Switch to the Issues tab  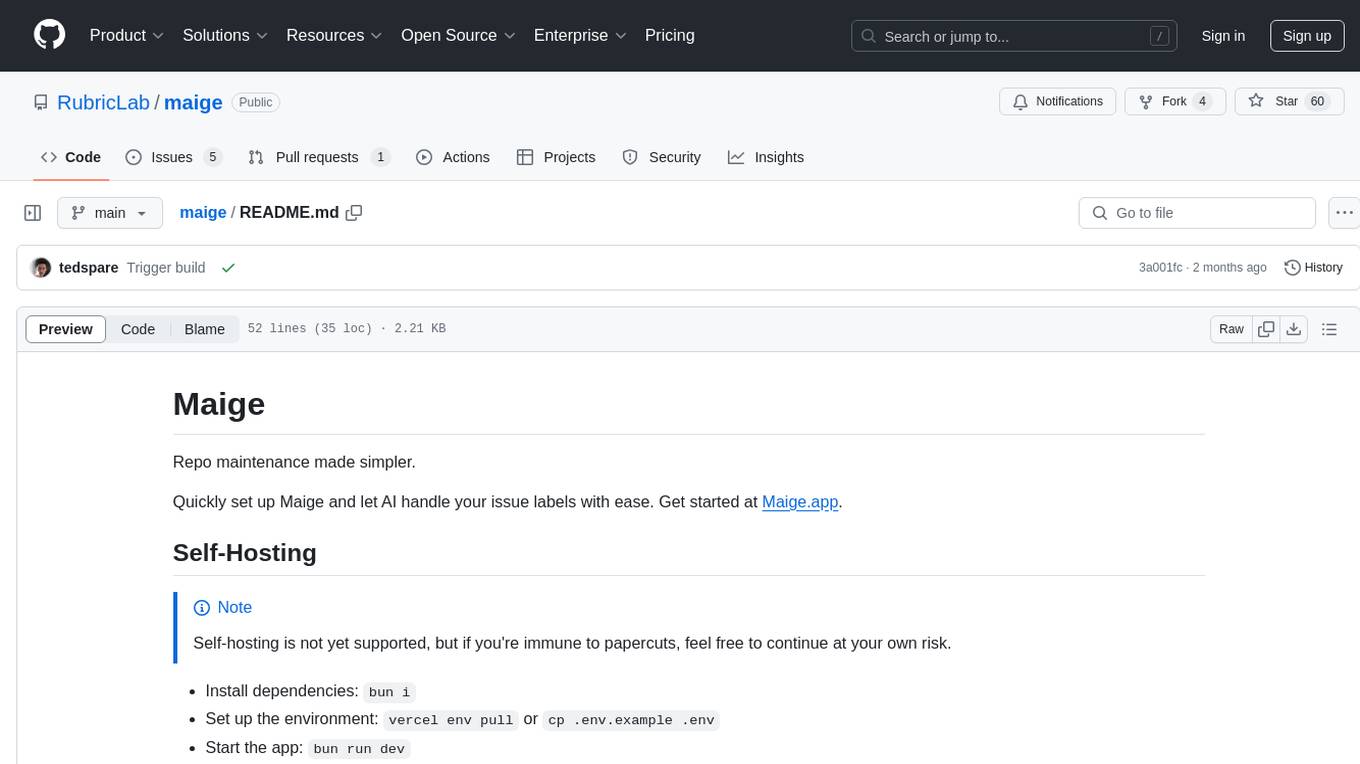click(x=173, y=157)
